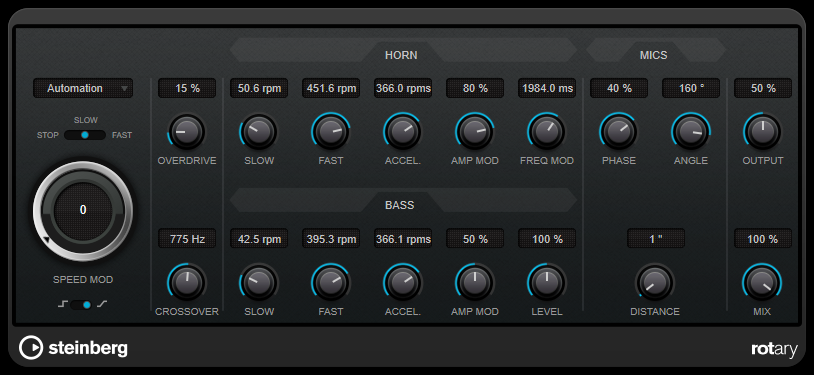Click the OVERDRIVE label
The image size is (814, 375).
tap(187, 161)
